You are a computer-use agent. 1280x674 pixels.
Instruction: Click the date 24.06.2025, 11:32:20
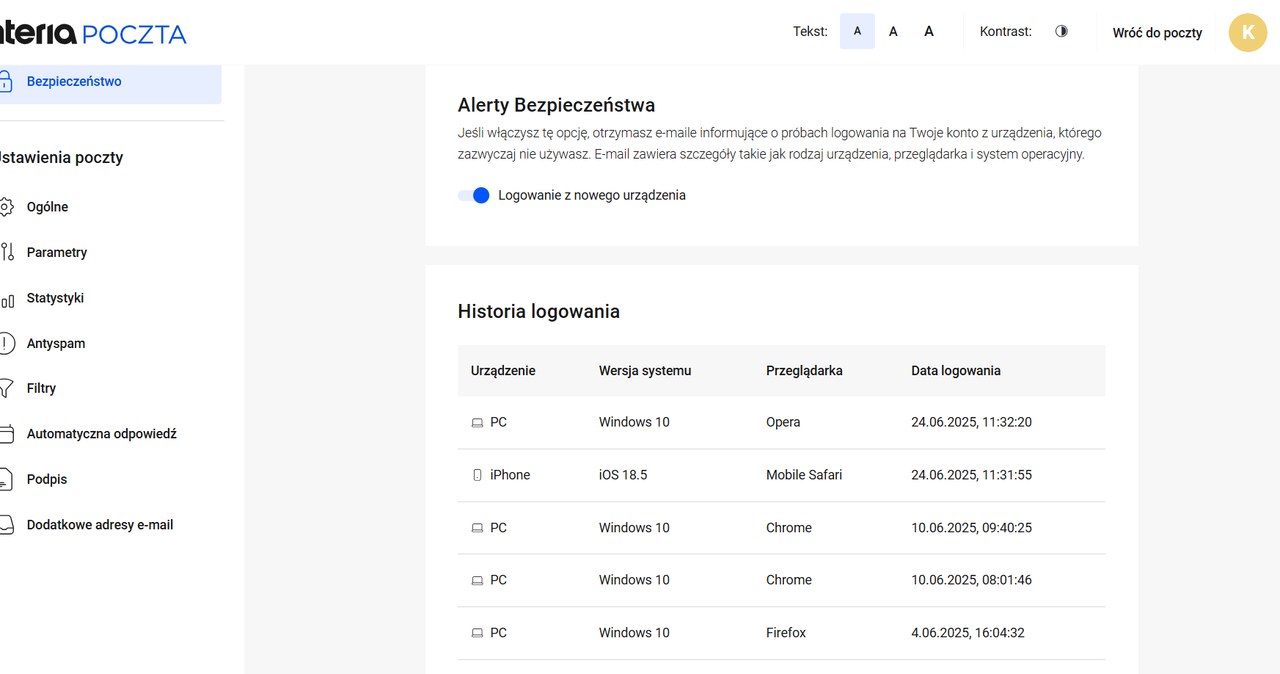[x=971, y=422]
